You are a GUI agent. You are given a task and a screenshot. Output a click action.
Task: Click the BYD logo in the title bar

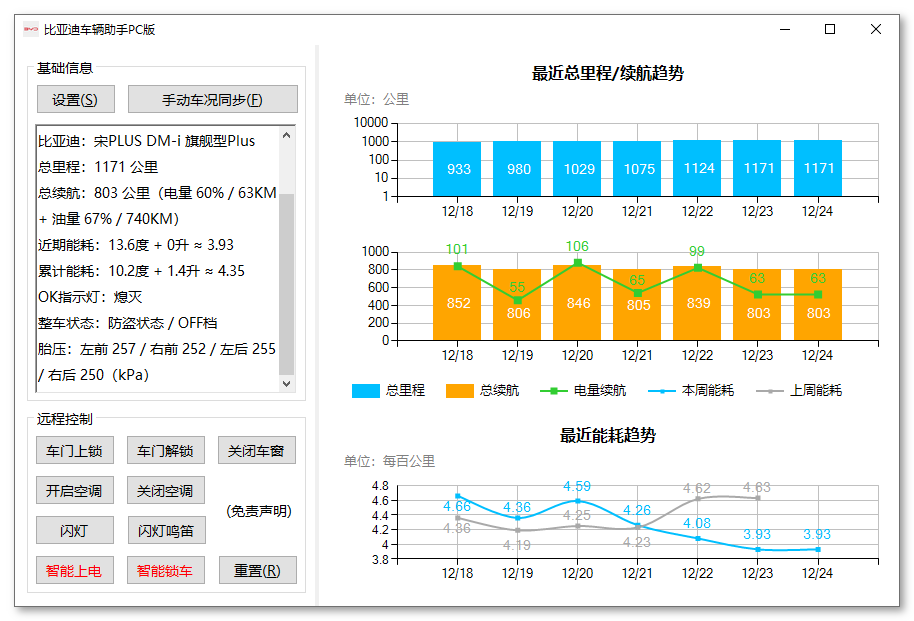point(30,30)
